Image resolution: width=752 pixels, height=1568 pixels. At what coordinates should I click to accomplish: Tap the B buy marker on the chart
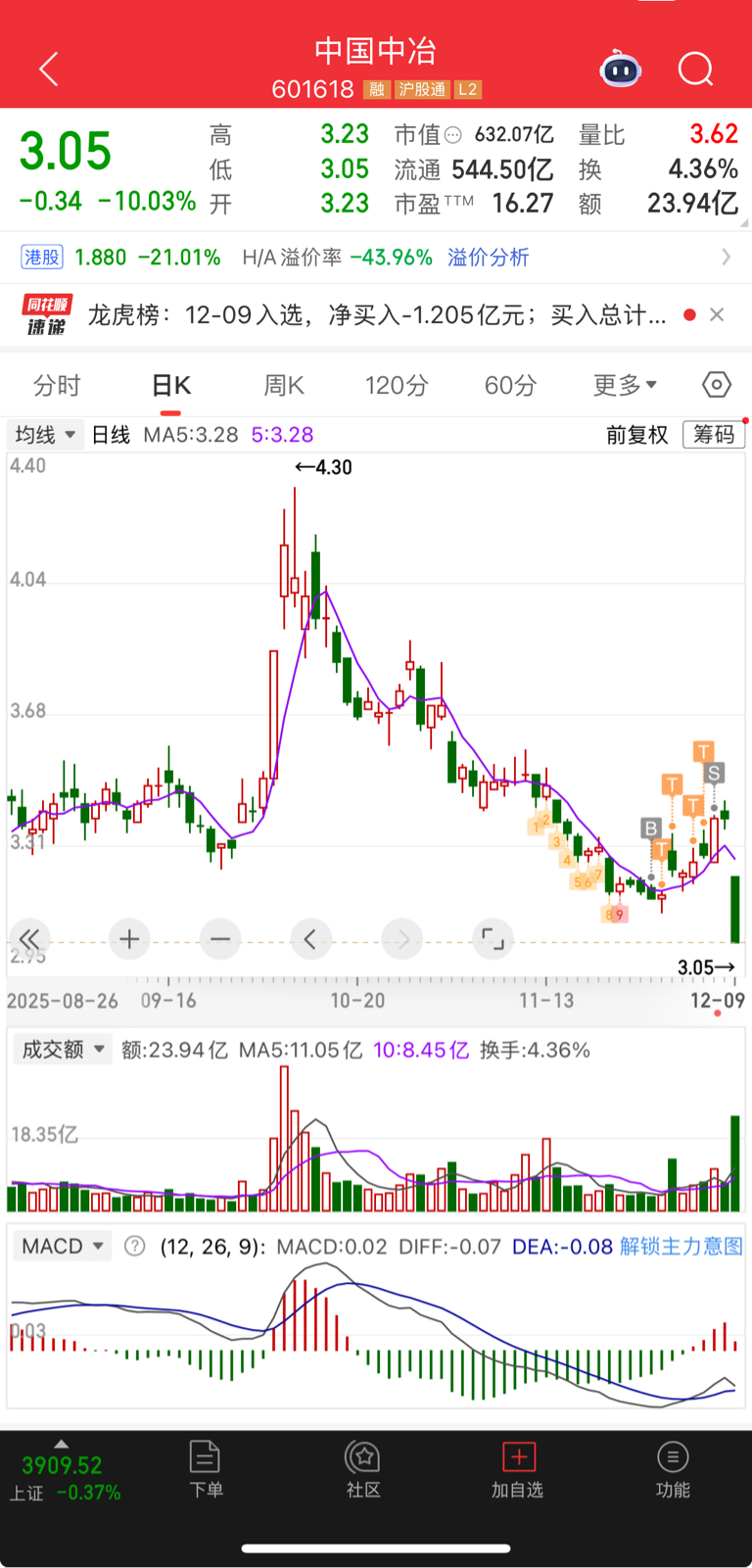[651, 829]
